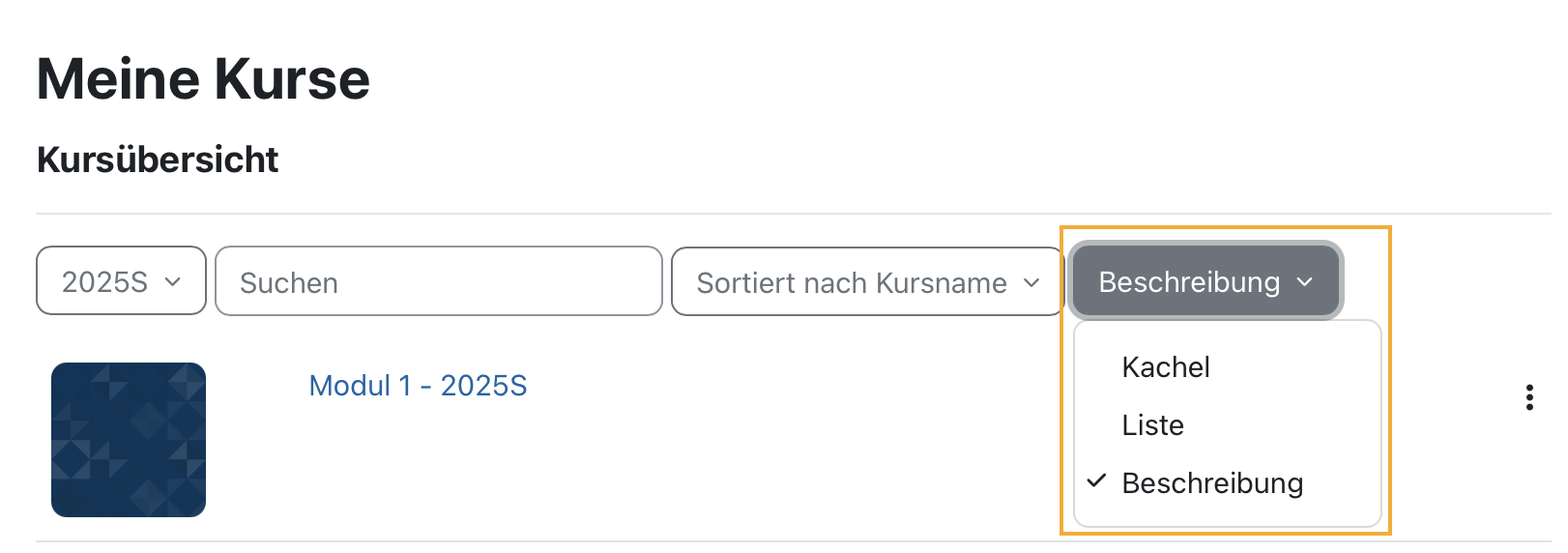This screenshot has height=553, width=1568.
Task: Click the chevron arrow on Beschreibung button
Action: point(1305,282)
